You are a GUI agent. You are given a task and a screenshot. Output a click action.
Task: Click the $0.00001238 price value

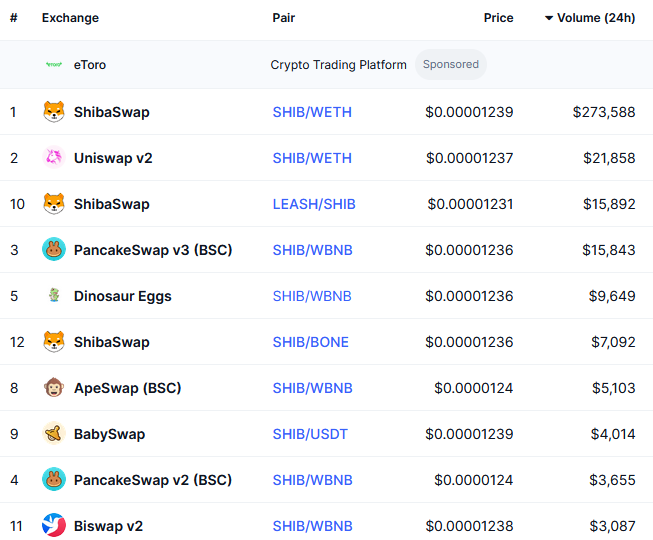tap(469, 526)
